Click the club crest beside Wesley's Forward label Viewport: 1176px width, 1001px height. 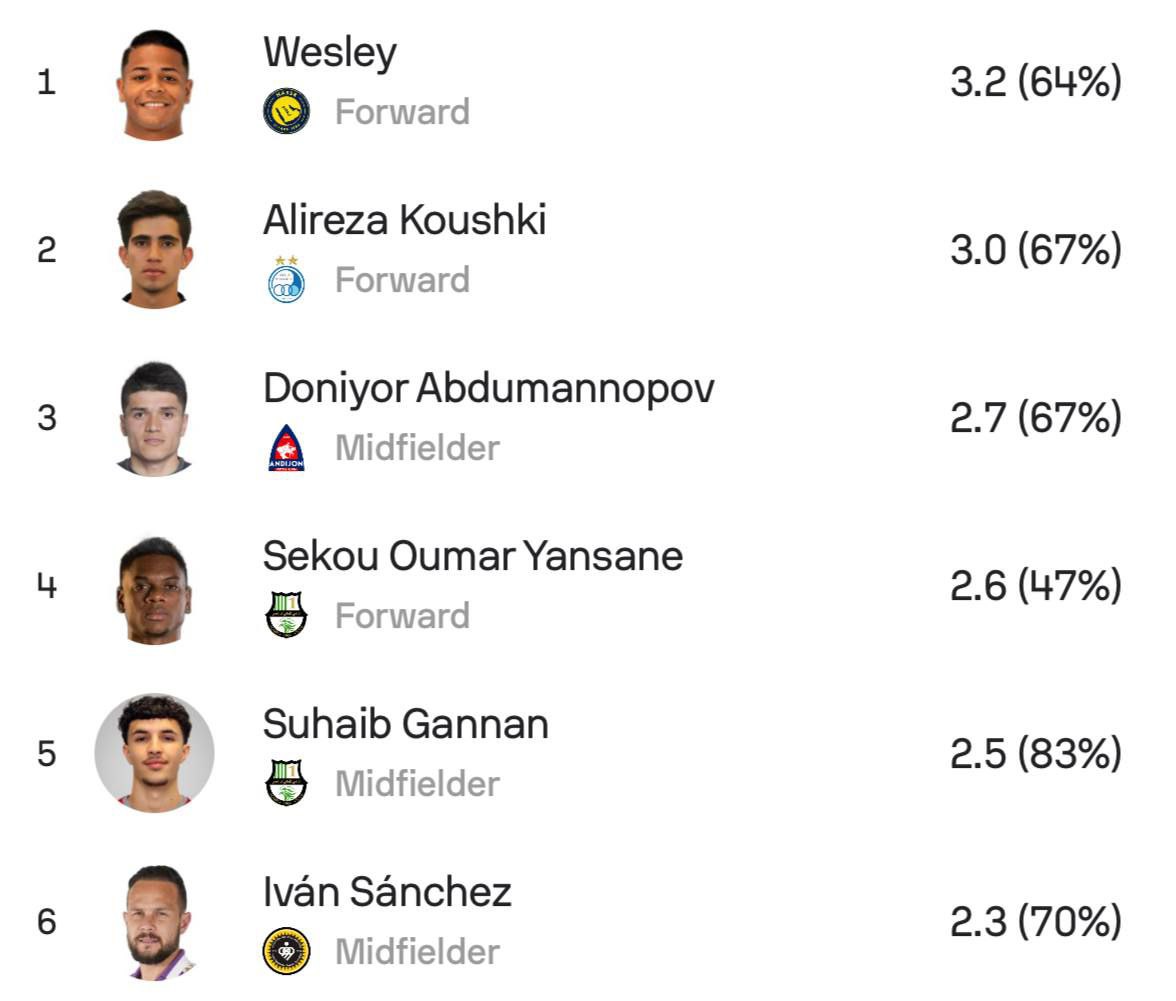tap(286, 111)
